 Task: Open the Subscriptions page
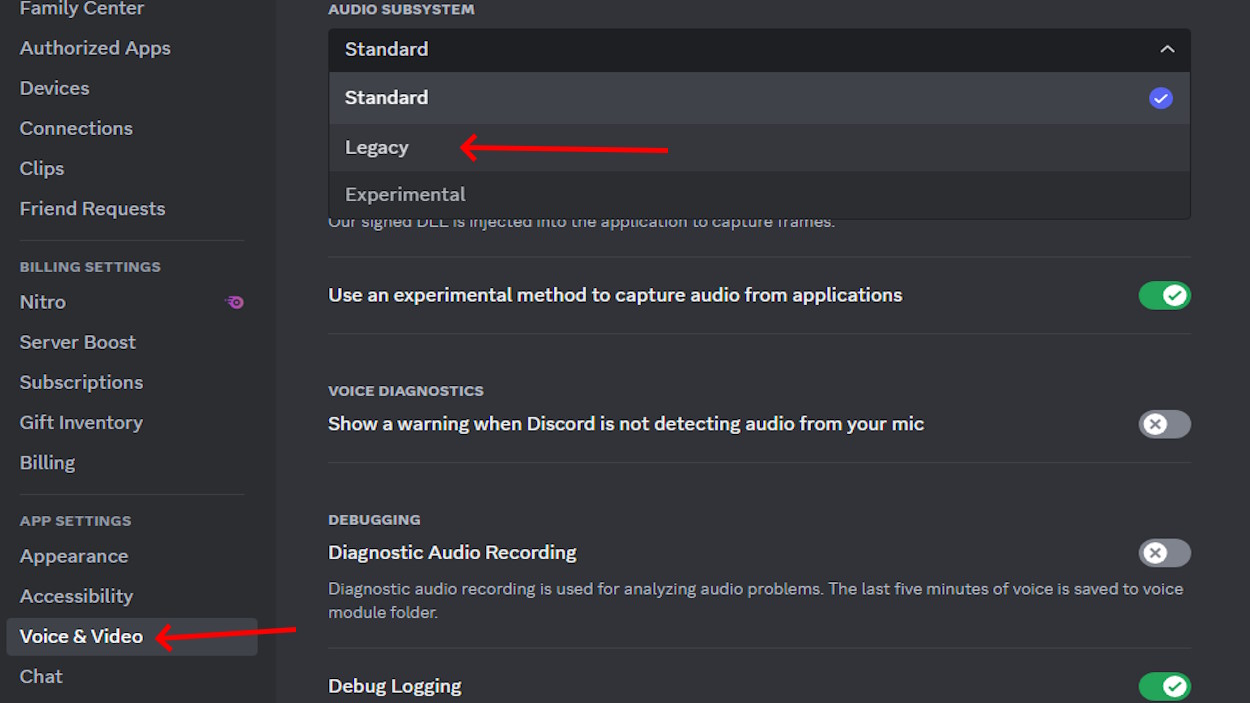pyautogui.click(x=81, y=382)
